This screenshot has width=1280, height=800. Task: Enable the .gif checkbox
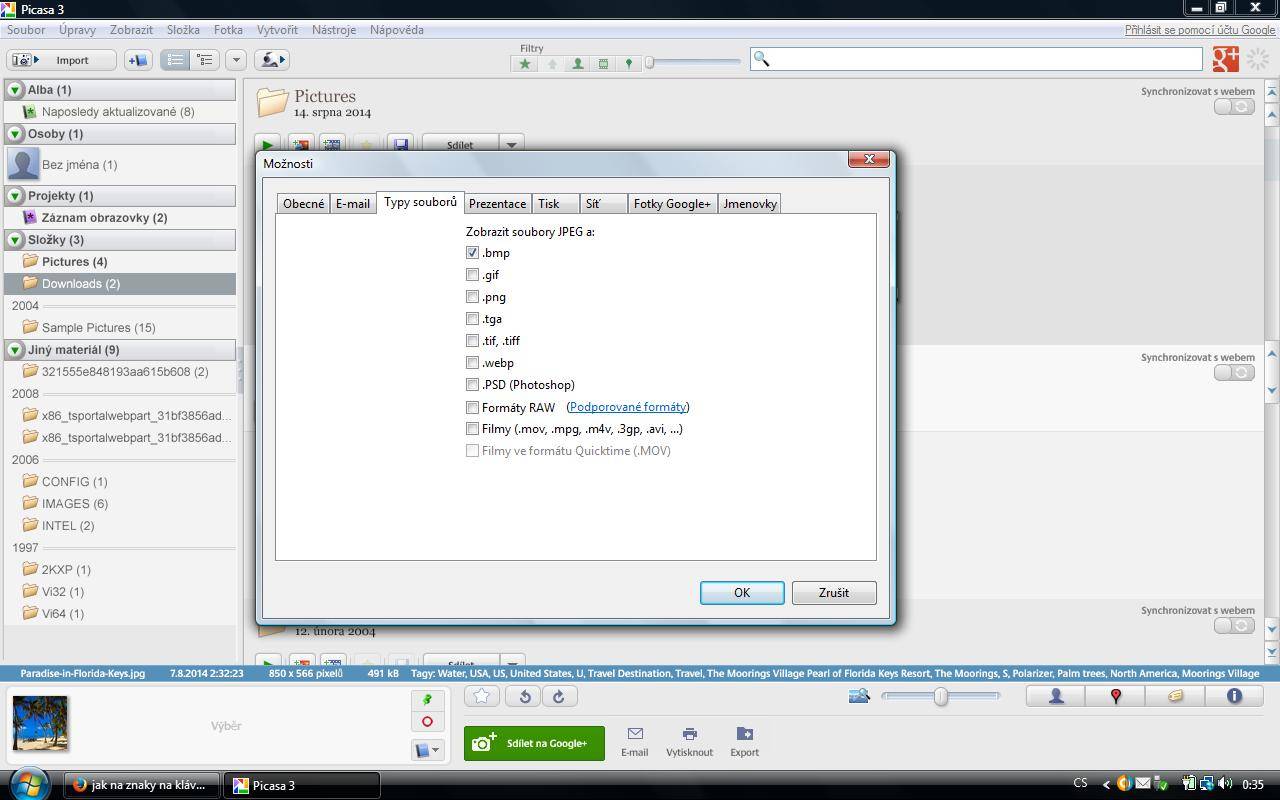(x=472, y=275)
